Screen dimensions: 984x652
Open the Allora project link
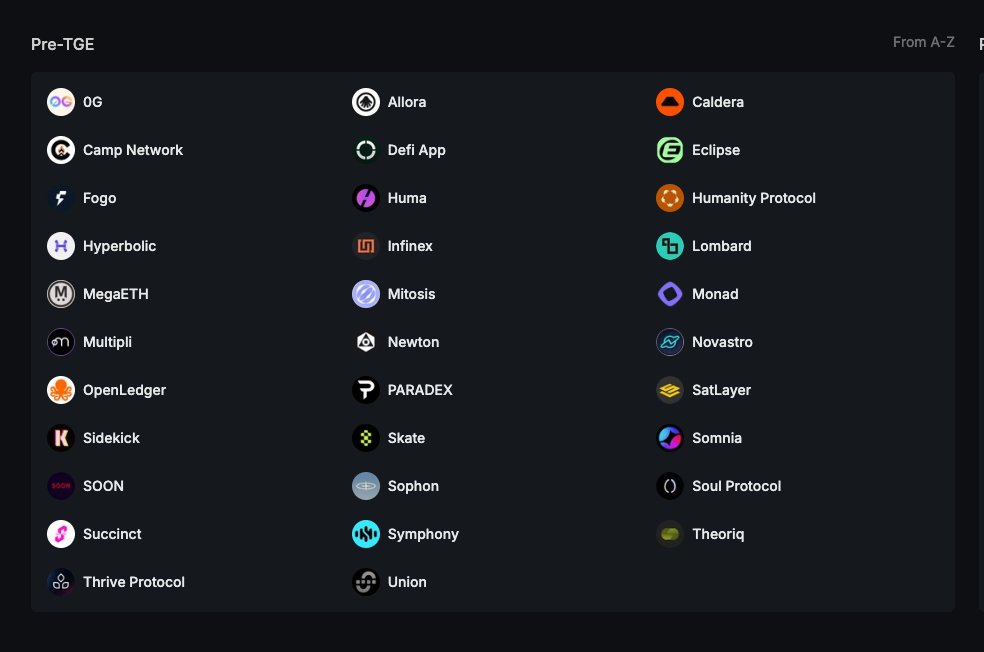(x=407, y=102)
